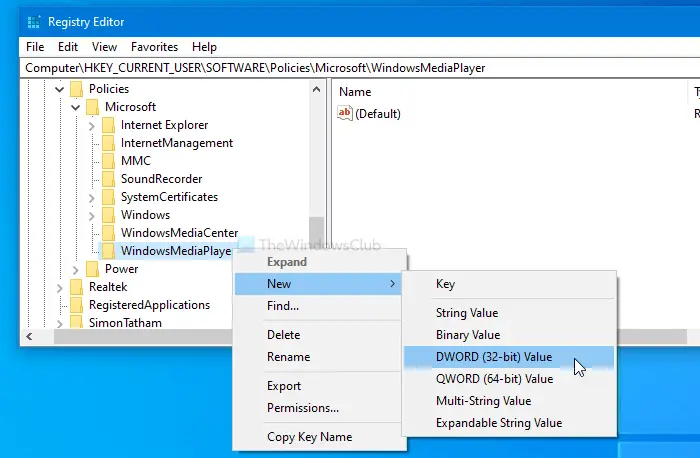Click the horizontal scroll-left arrow
Image resolution: width=700 pixels, height=458 pixels.
[29, 337]
